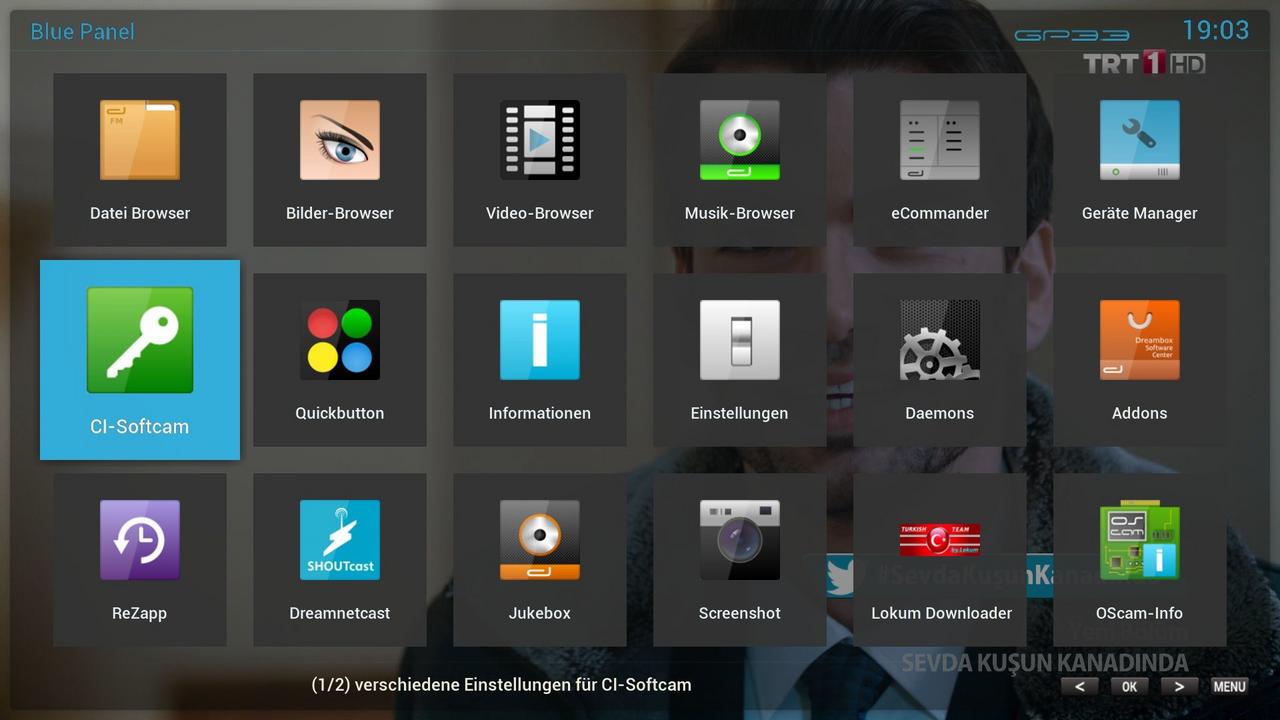1280x720 pixels.
Task: Open the Jukebox orange disc icon
Action: point(540,540)
